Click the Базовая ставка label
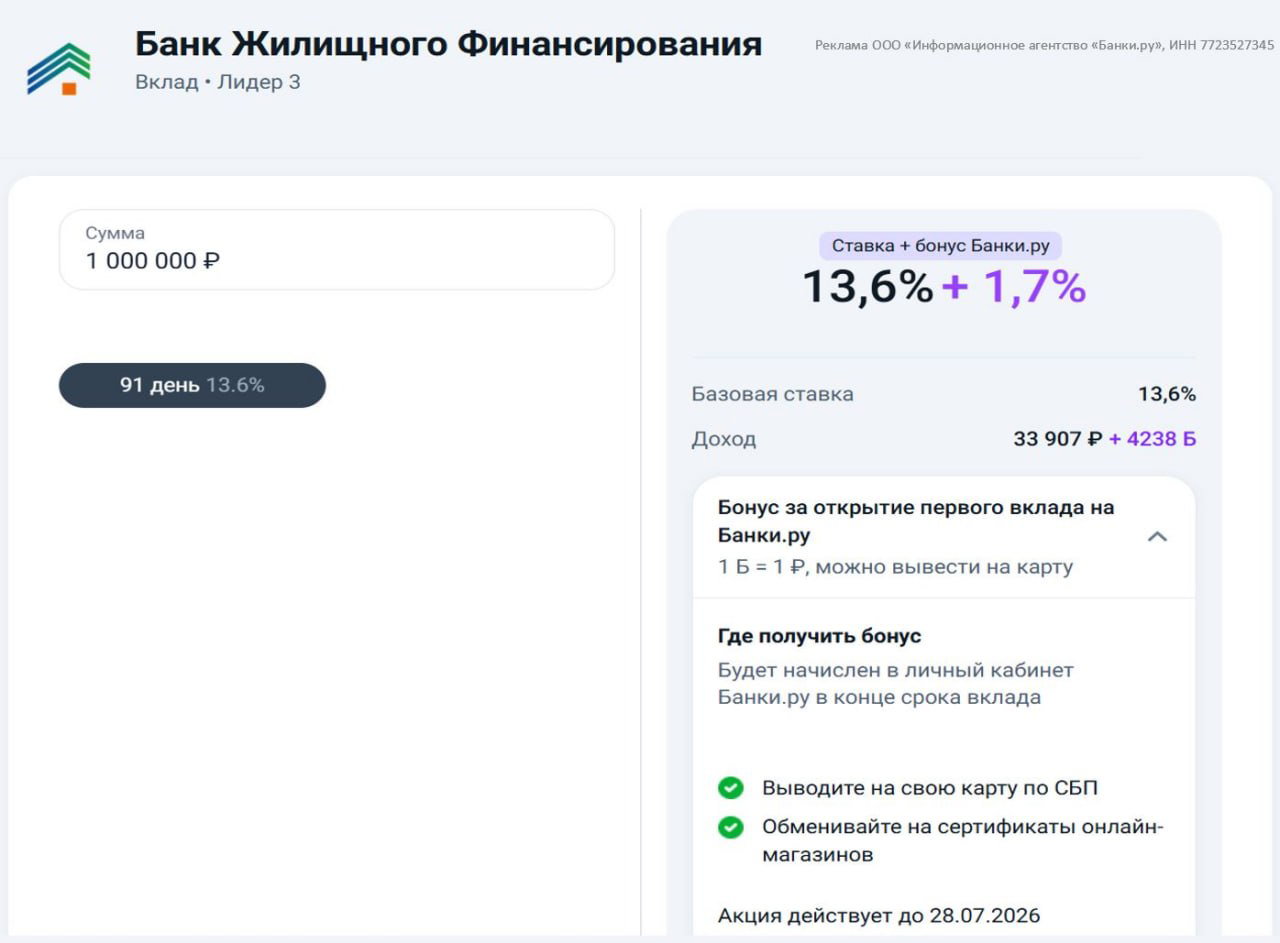This screenshot has width=1280, height=943. [x=773, y=394]
